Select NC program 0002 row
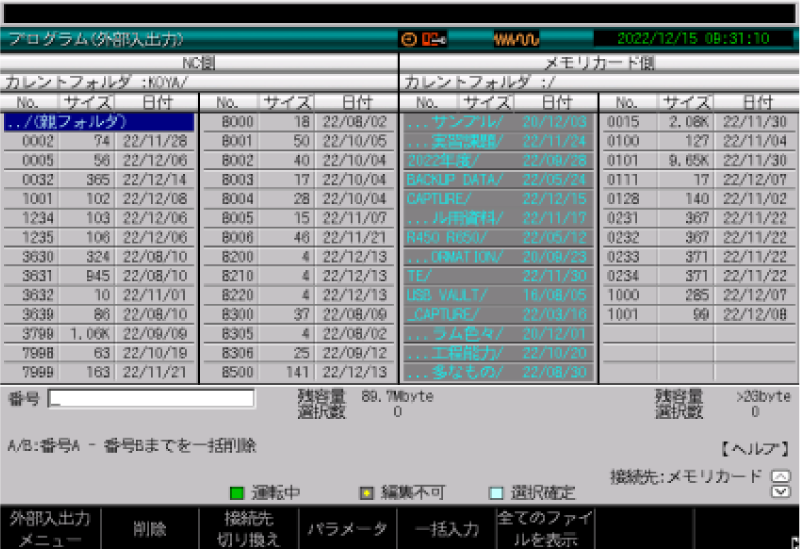 pyautogui.click(x=99, y=141)
